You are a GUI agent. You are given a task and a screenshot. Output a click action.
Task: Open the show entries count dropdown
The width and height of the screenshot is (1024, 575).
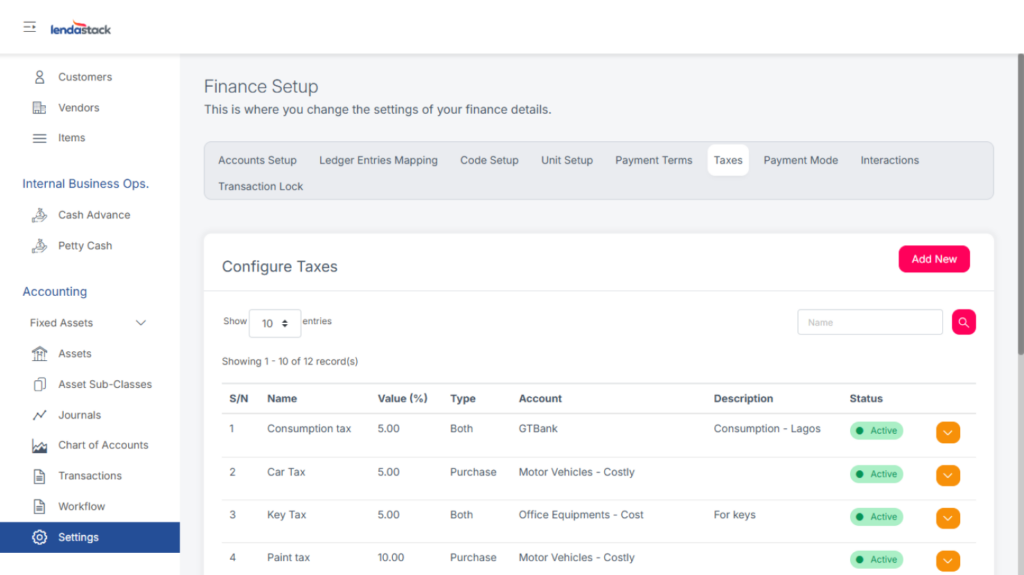[274, 323]
